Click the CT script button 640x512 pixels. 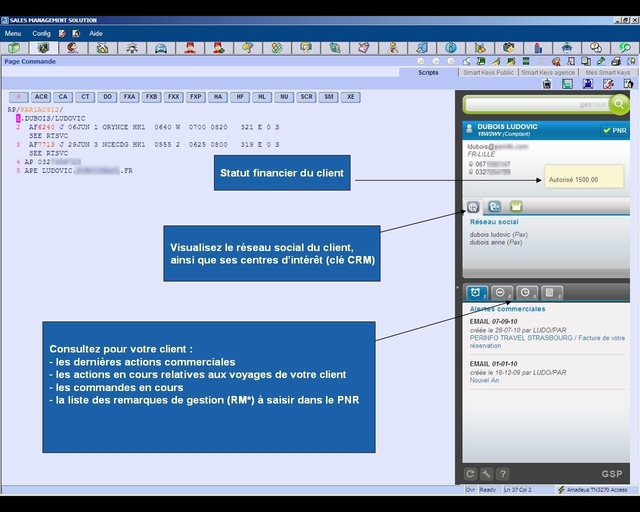coord(85,97)
